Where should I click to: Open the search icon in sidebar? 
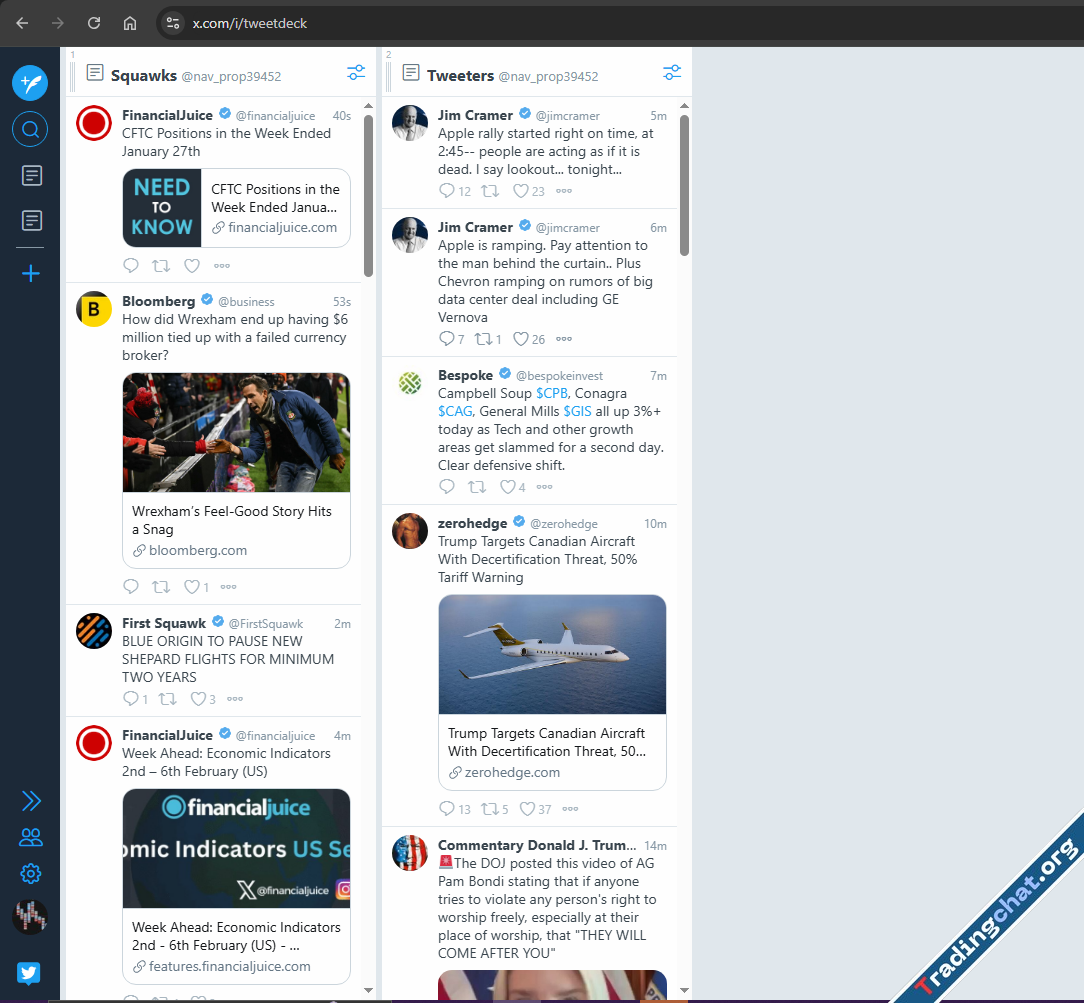(30, 129)
